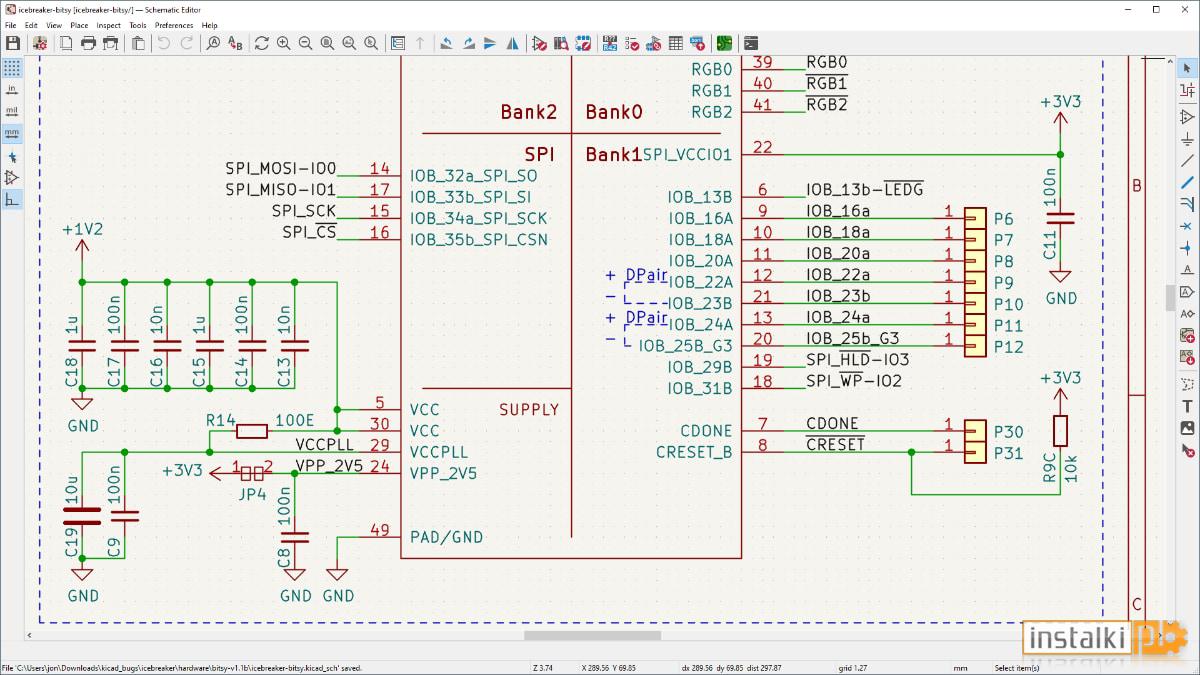1200x675 pixels.
Task: Rotate selection counter-clockwise
Action: point(446,43)
